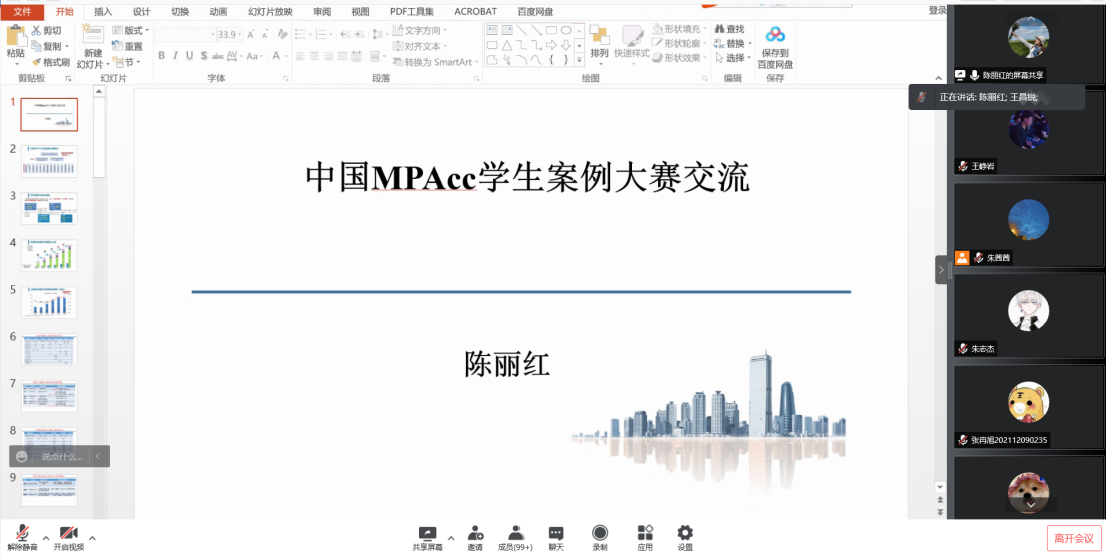
Task: Open the font size dropdown showing 33.9
Action: click(x=241, y=34)
